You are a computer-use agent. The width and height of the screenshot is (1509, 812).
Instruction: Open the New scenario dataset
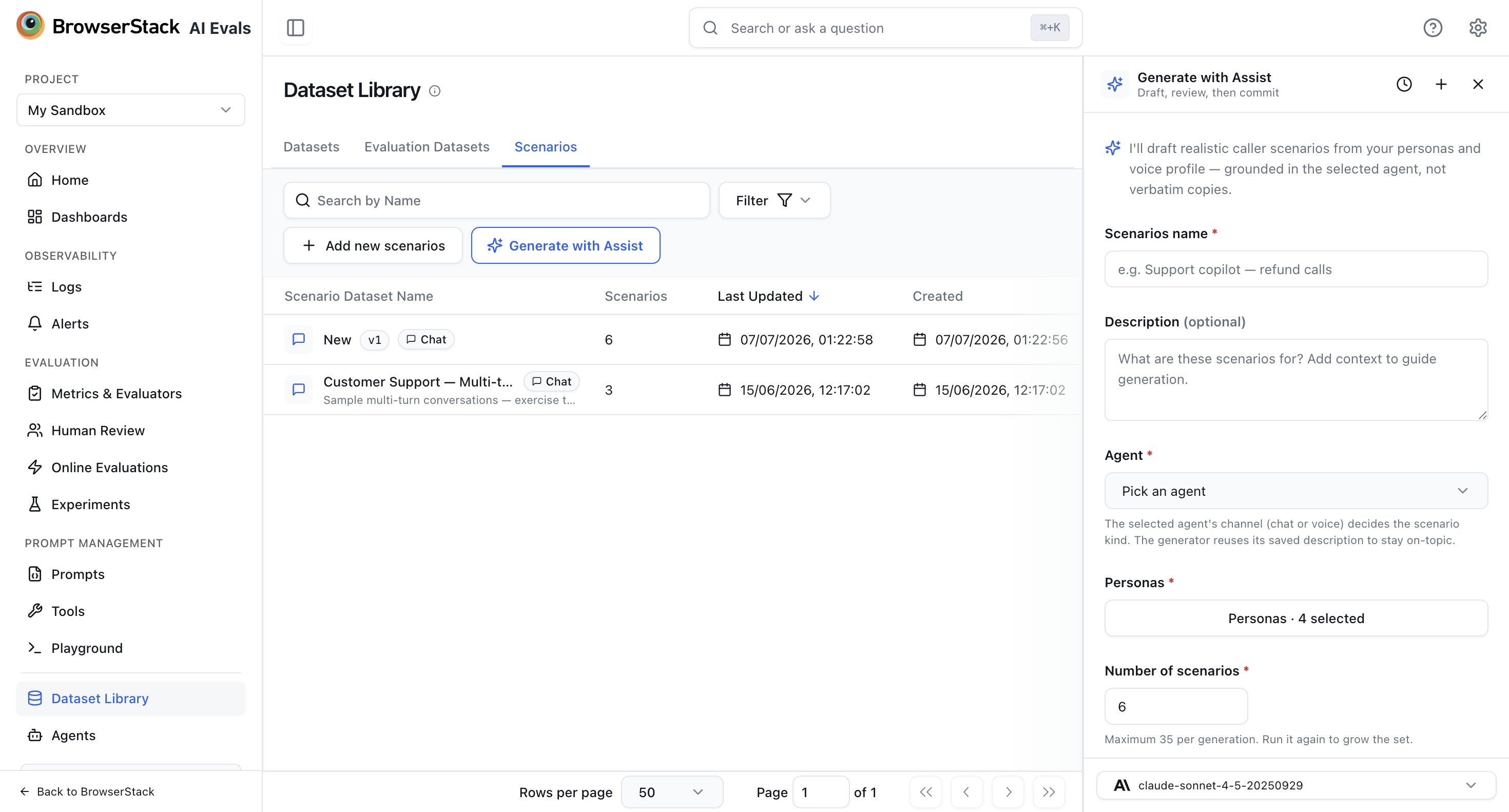point(337,340)
